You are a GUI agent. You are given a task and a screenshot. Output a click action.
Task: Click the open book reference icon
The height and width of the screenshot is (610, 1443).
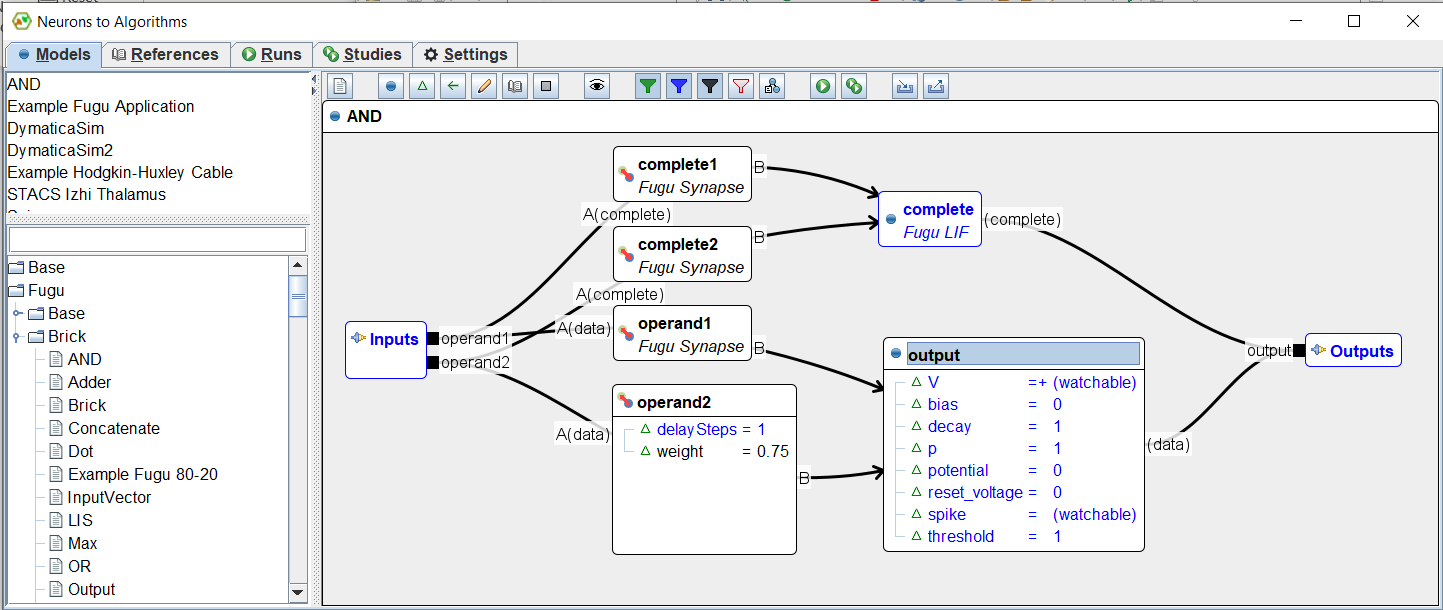click(515, 86)
